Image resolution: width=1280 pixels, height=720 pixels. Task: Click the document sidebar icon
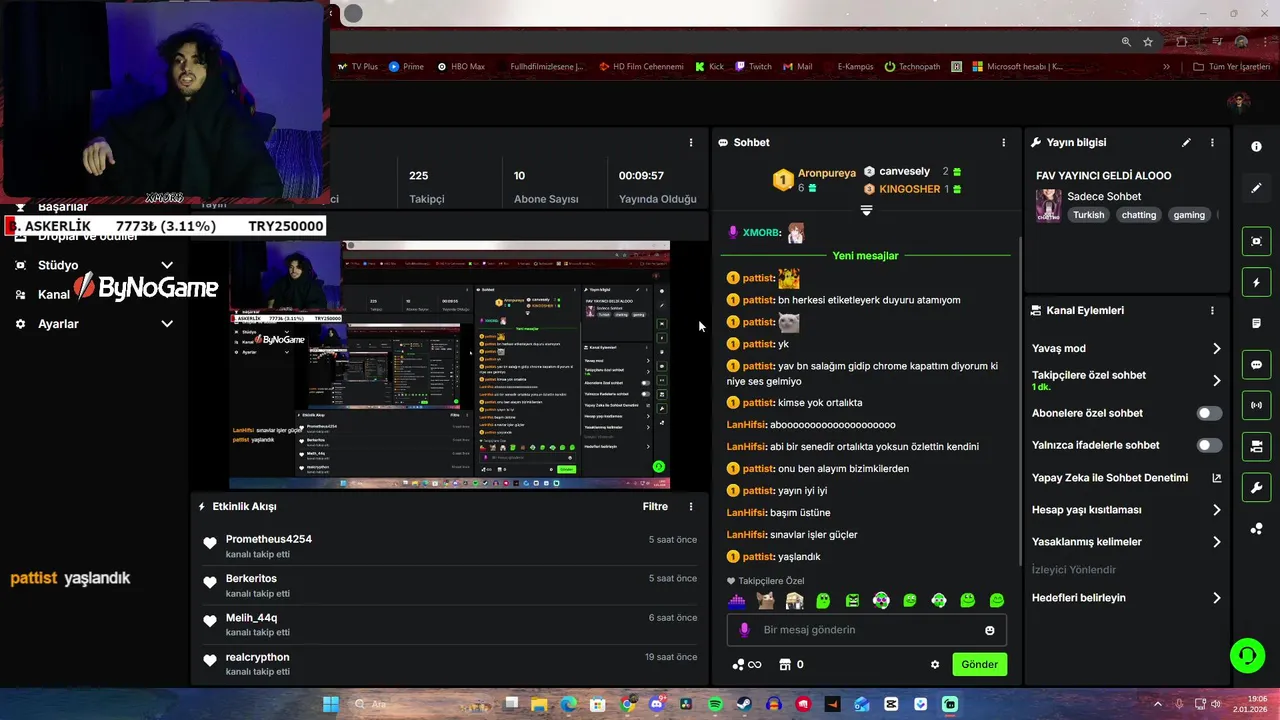click(x=1256, y=324)
